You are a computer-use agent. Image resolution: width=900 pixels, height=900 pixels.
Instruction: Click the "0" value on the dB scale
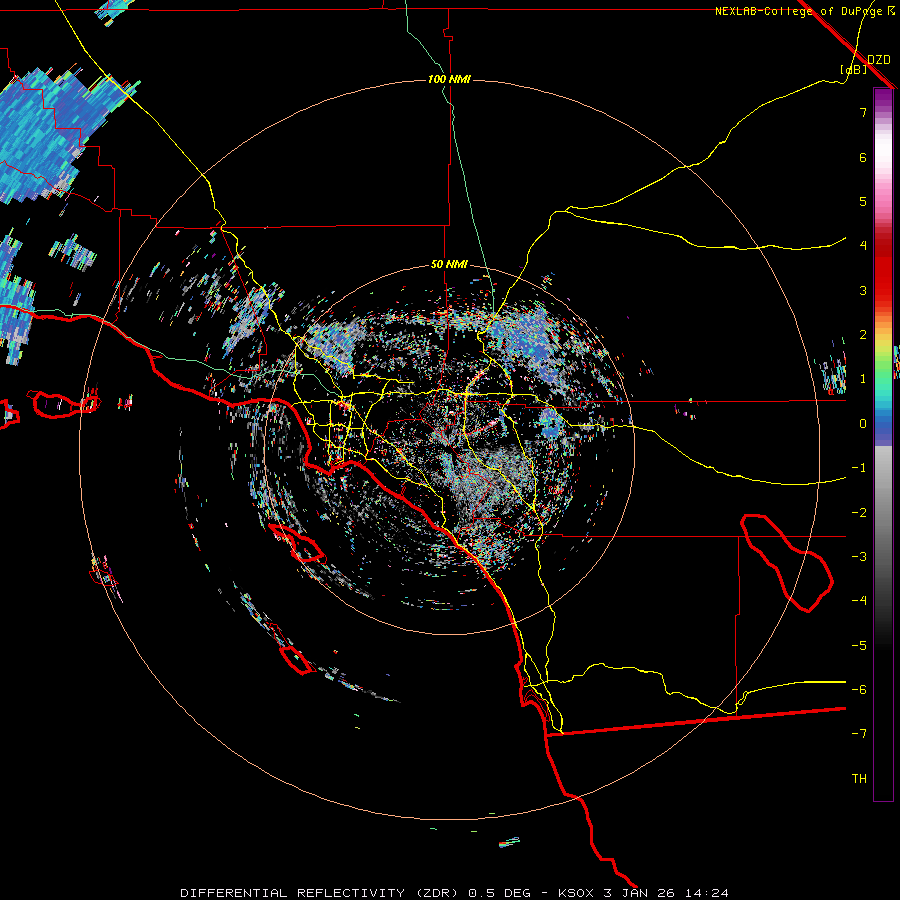(863, 424)
